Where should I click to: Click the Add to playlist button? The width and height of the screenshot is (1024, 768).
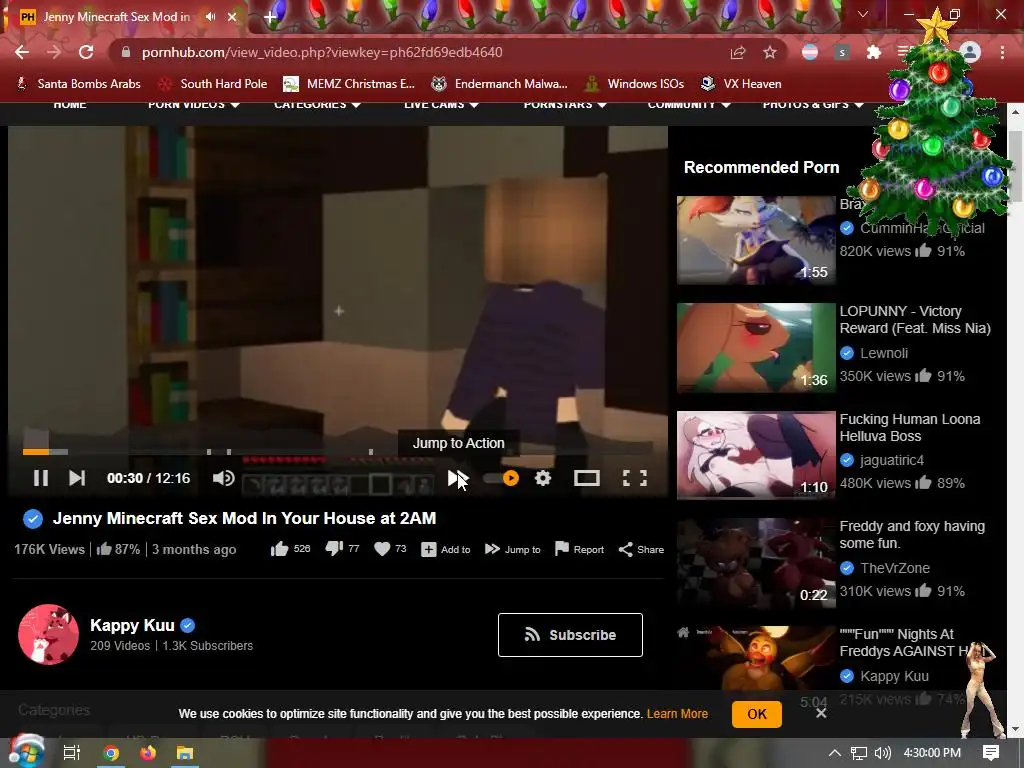446,549
